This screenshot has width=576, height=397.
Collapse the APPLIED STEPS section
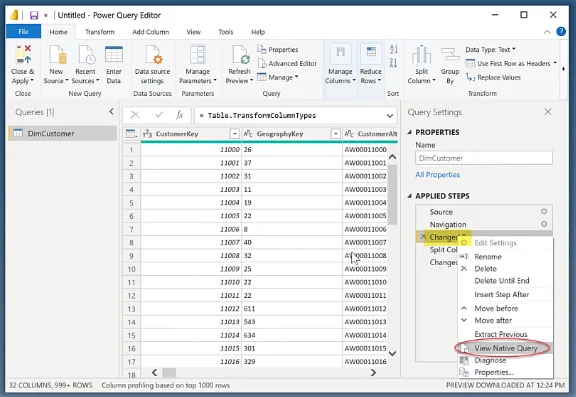point(410,196)
